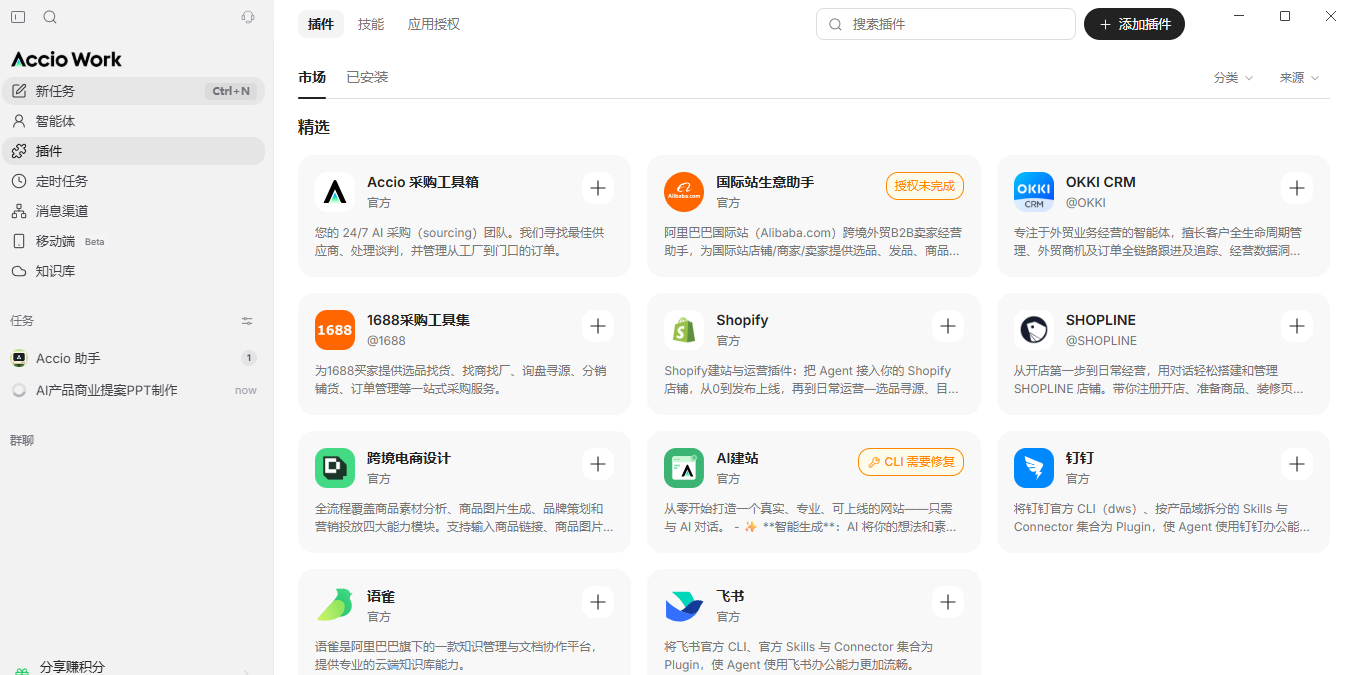Click the OKKI CRM logo icon

coord(1034,192)
